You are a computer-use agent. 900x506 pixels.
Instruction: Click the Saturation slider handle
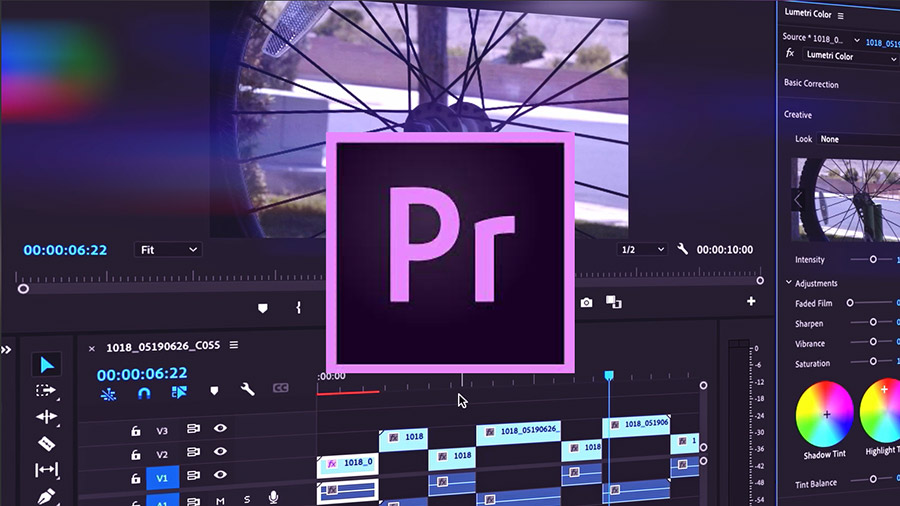coord(873,361)
